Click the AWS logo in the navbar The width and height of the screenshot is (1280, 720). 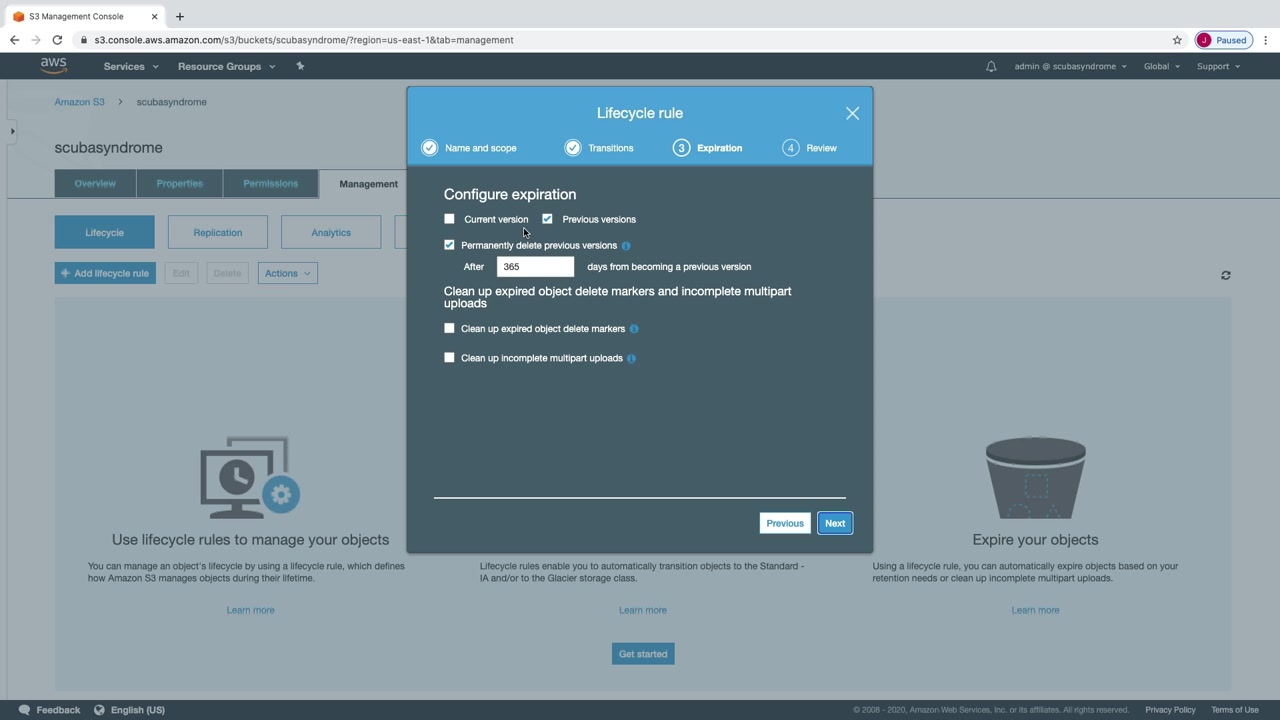point(54,65)
